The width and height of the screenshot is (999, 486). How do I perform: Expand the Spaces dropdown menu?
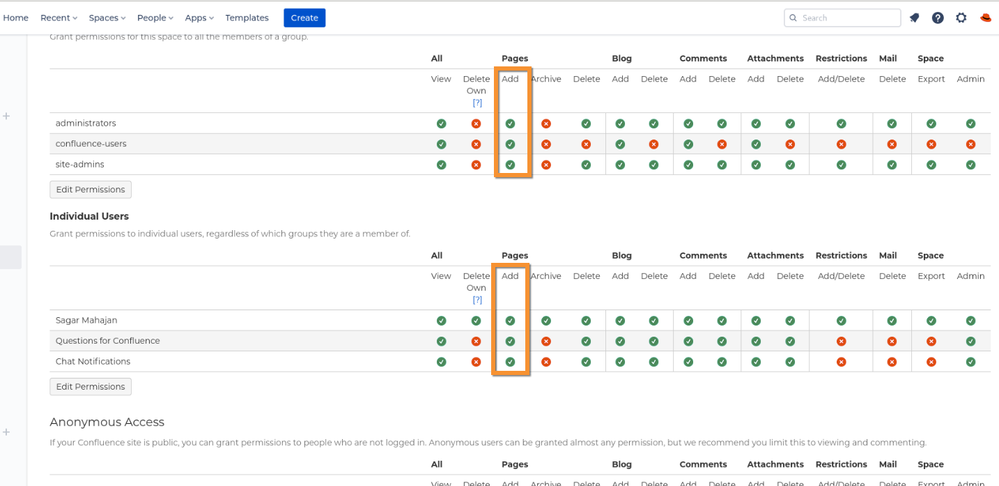pos(107,18)
